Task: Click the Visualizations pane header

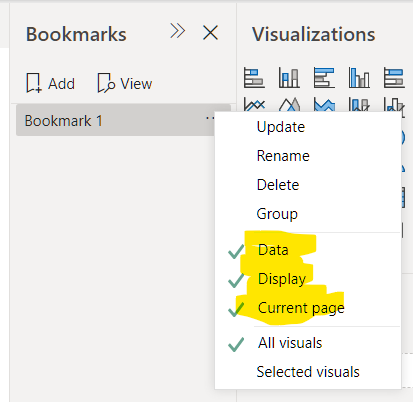Action: tap(314, 34)
